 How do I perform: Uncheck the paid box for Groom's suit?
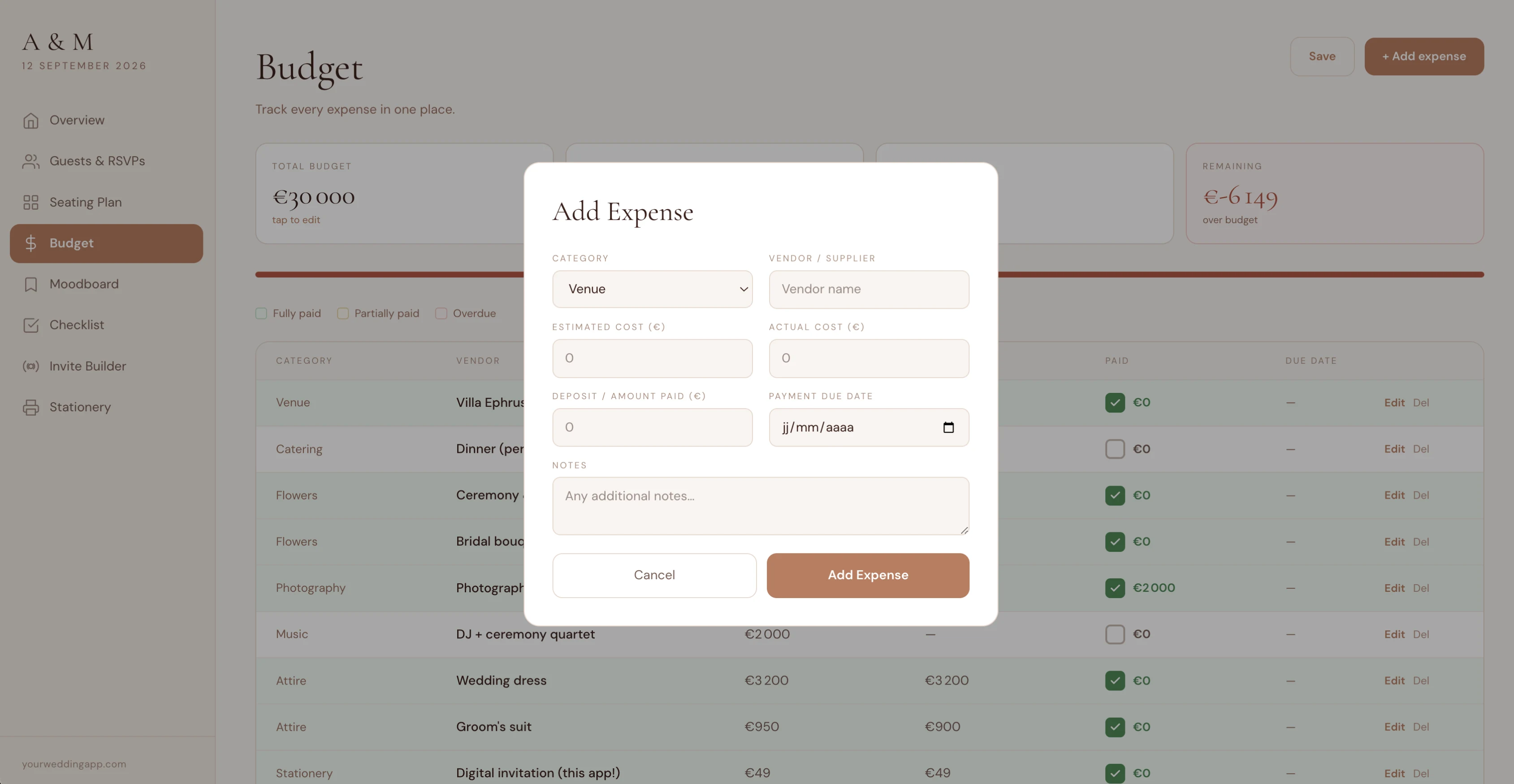click(x=1115, y=727)
